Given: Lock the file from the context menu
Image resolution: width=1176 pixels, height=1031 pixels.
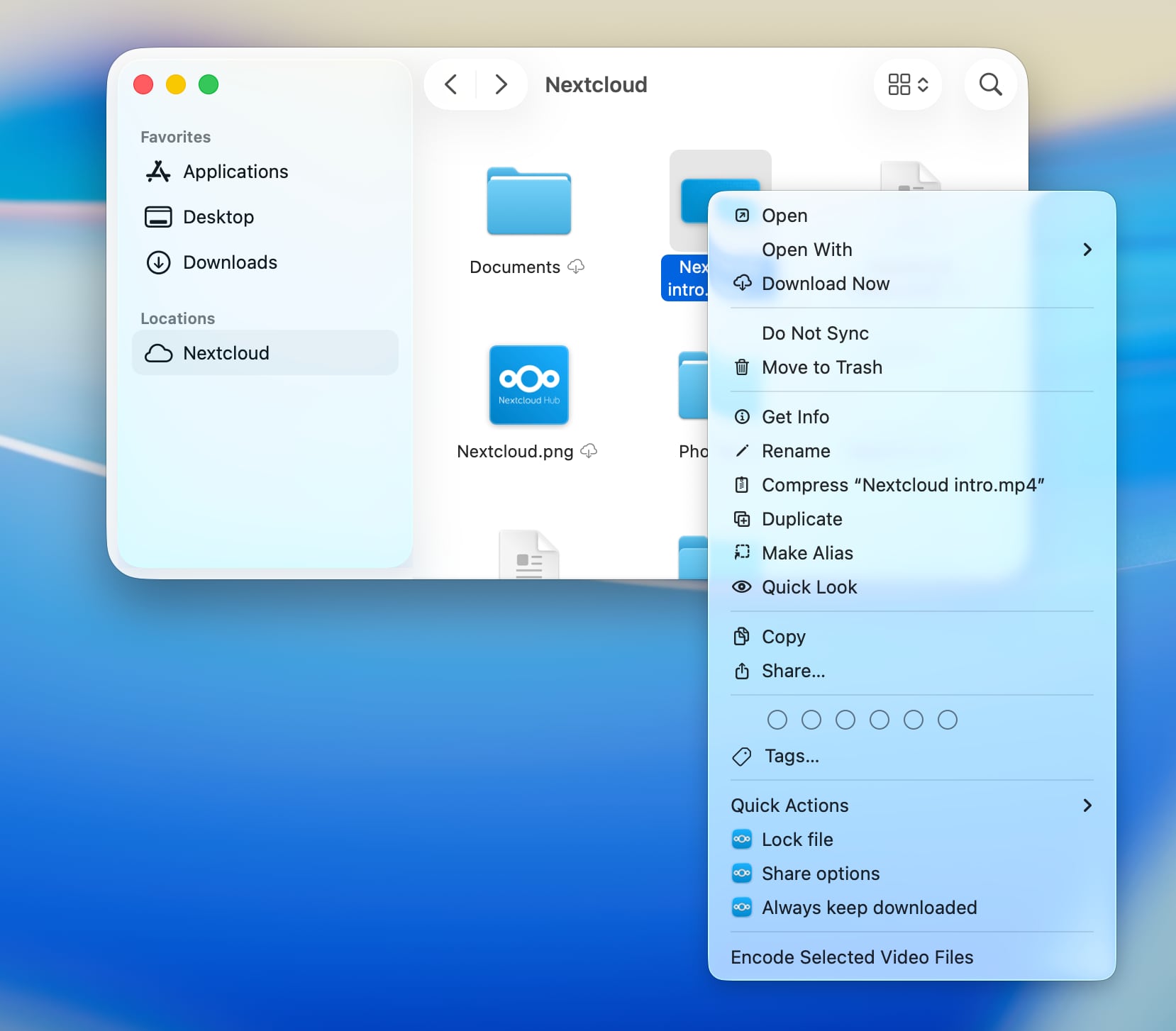Looking at the screenshot, I should point(797,839).
